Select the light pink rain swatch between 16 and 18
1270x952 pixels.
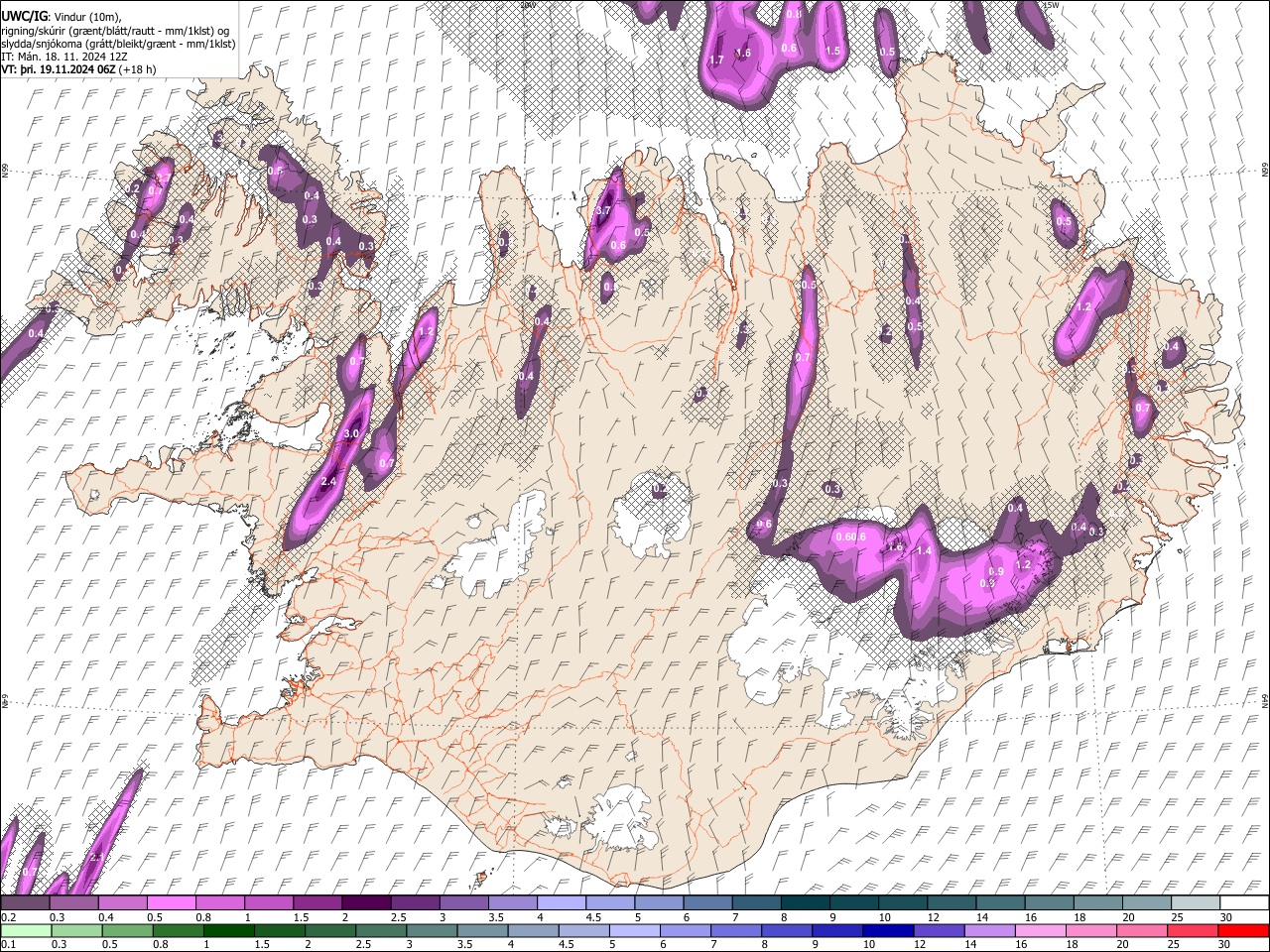coord(1039,930)
